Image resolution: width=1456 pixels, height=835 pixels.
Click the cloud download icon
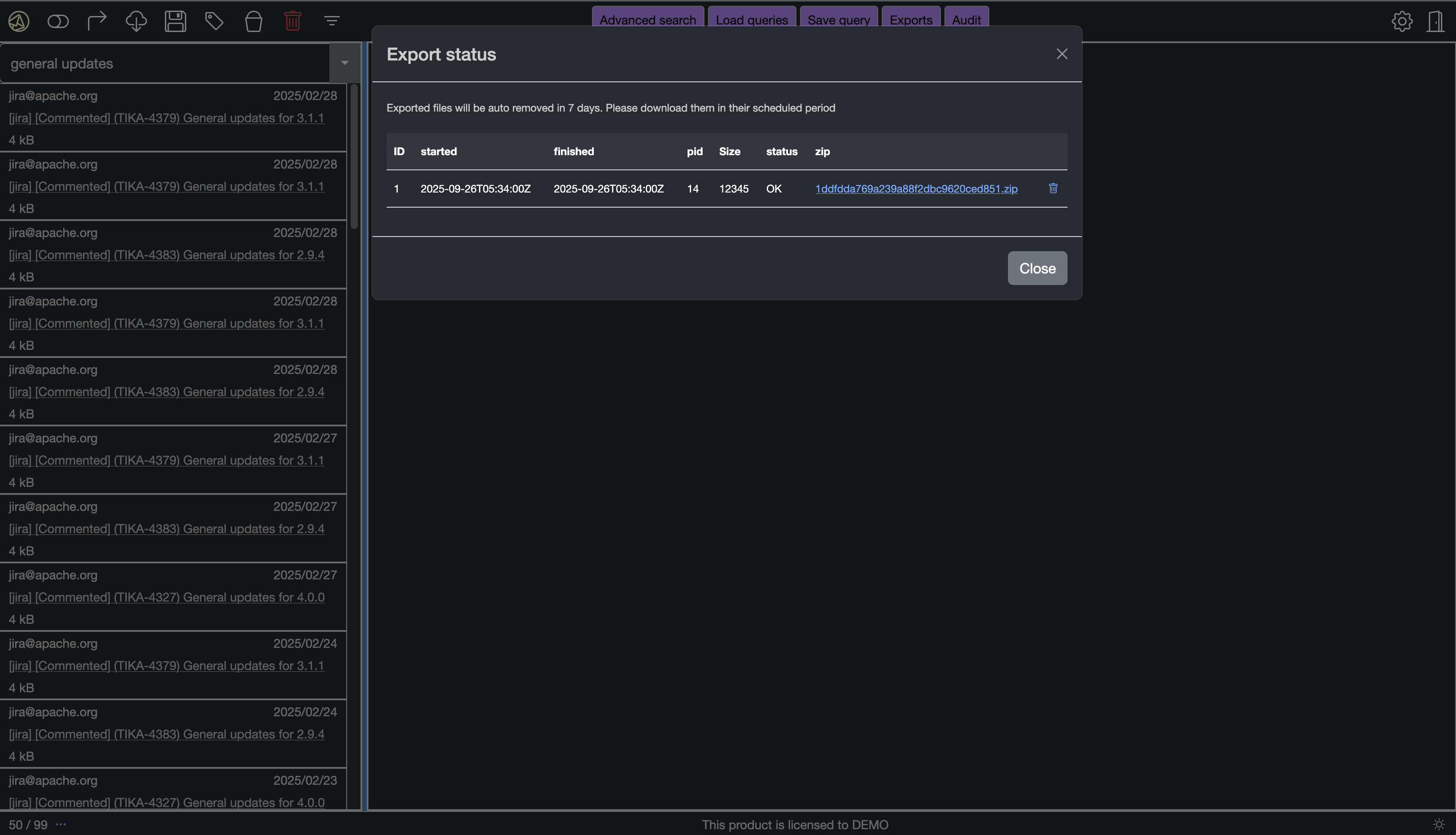pyautogui.click(x=136, y=22)
